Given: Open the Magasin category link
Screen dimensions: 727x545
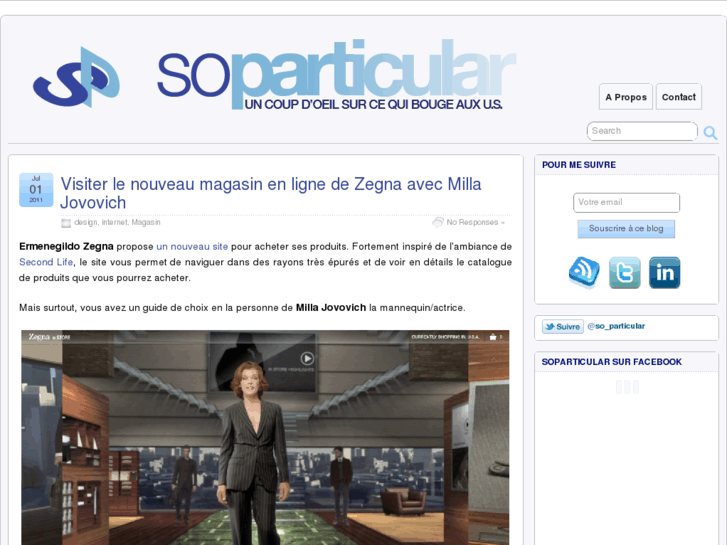Looking at the screenshot, I should [x=146, y=222].
